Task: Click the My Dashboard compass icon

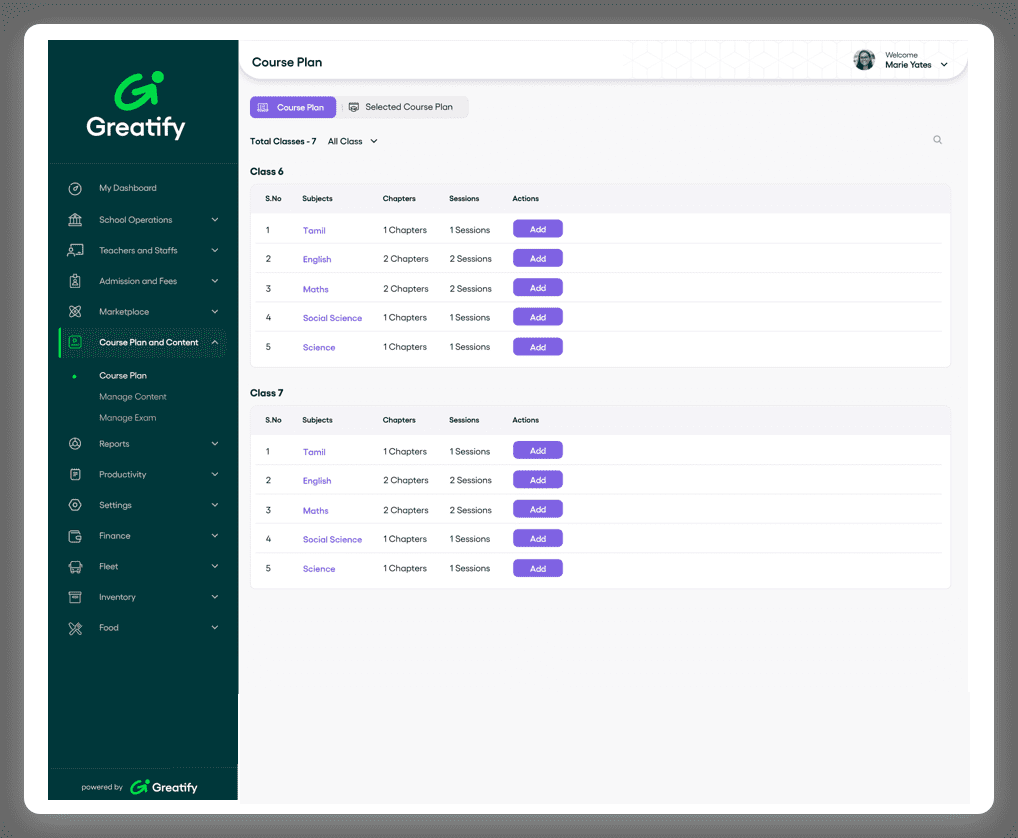Action: click(75, 189)
